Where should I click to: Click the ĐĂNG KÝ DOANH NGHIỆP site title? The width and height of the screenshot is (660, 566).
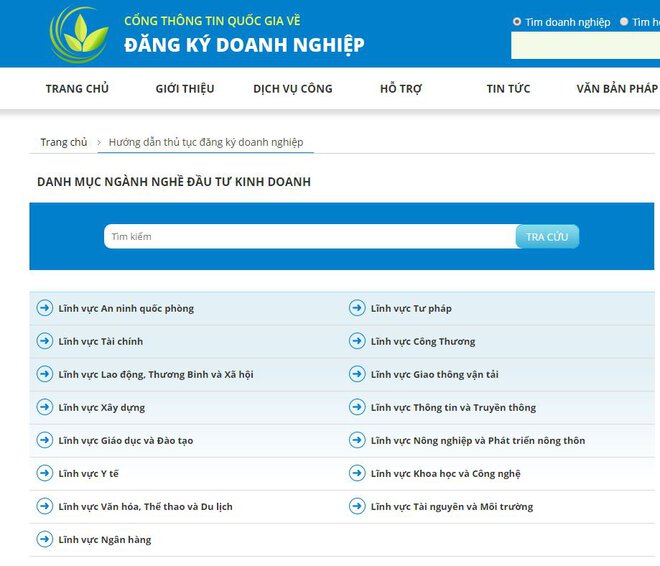coord(244,45)
